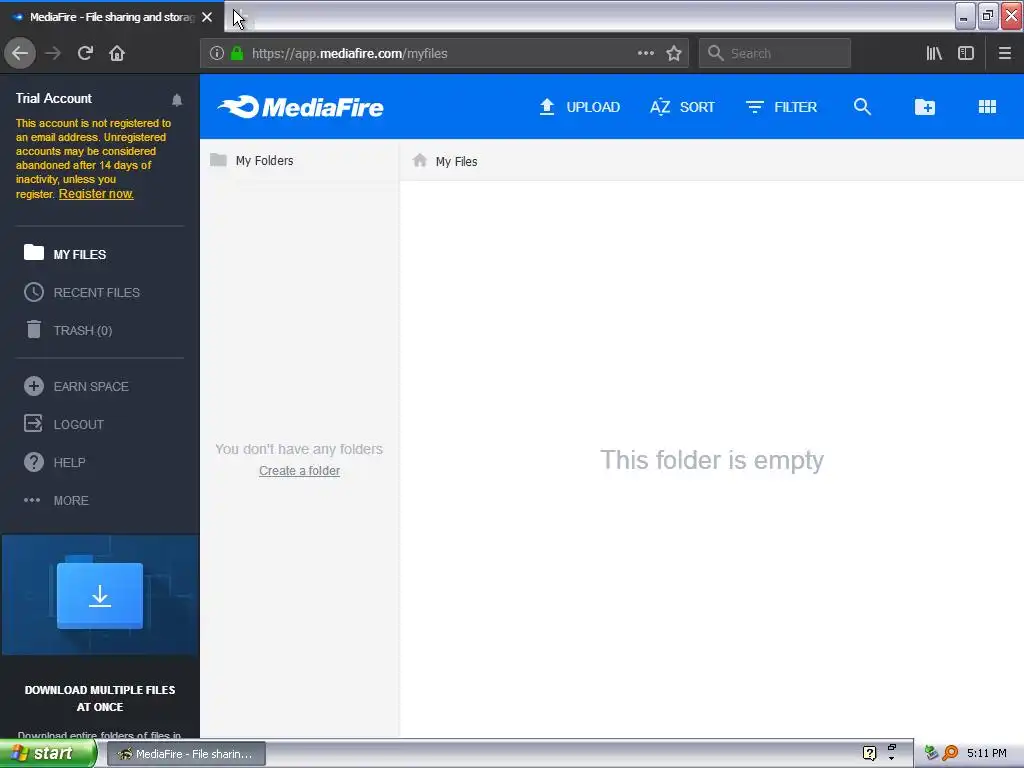This screenshot has height=768, width=1024.
Task: Open Earn Space in the sidebar
Action: (76, 386)
